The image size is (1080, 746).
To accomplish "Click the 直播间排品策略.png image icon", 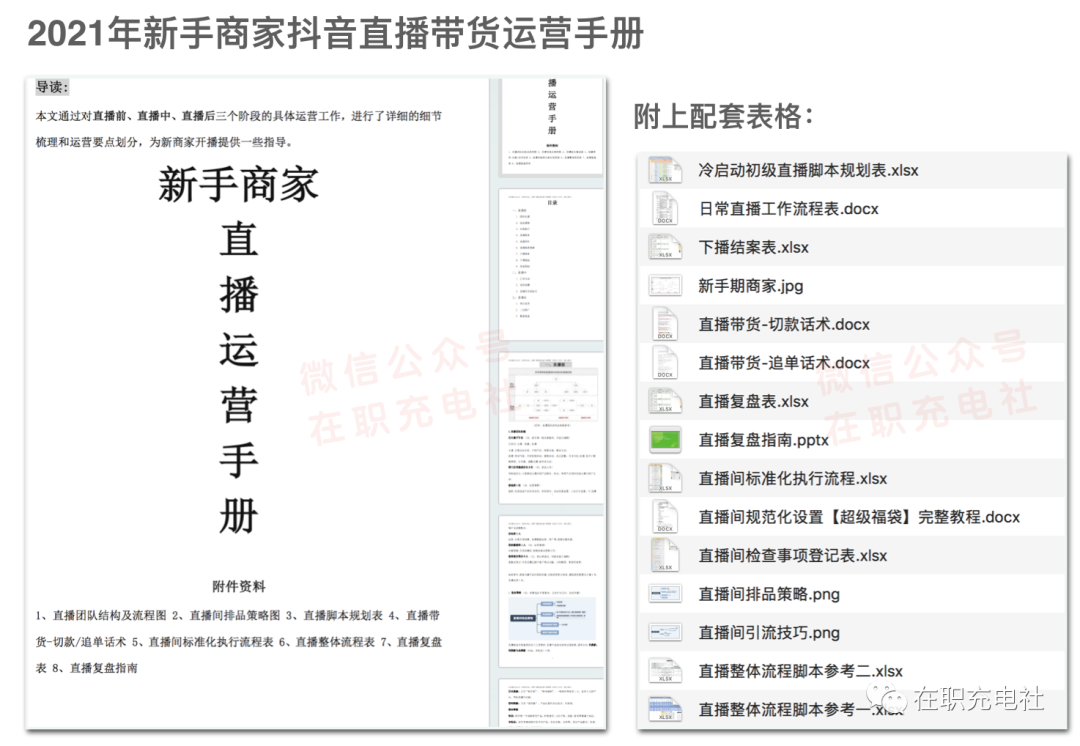I will coord(665,594).
